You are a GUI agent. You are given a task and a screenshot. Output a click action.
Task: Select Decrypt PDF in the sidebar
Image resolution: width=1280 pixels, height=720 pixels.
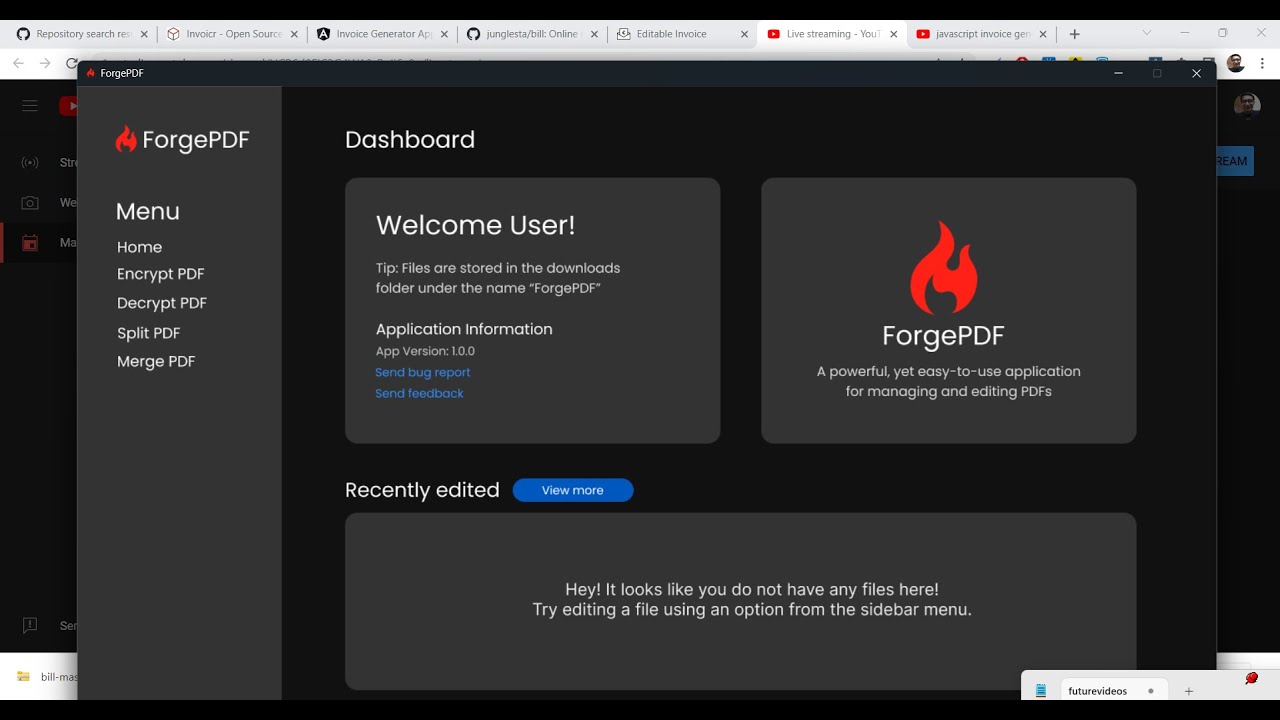click(161, 303)
